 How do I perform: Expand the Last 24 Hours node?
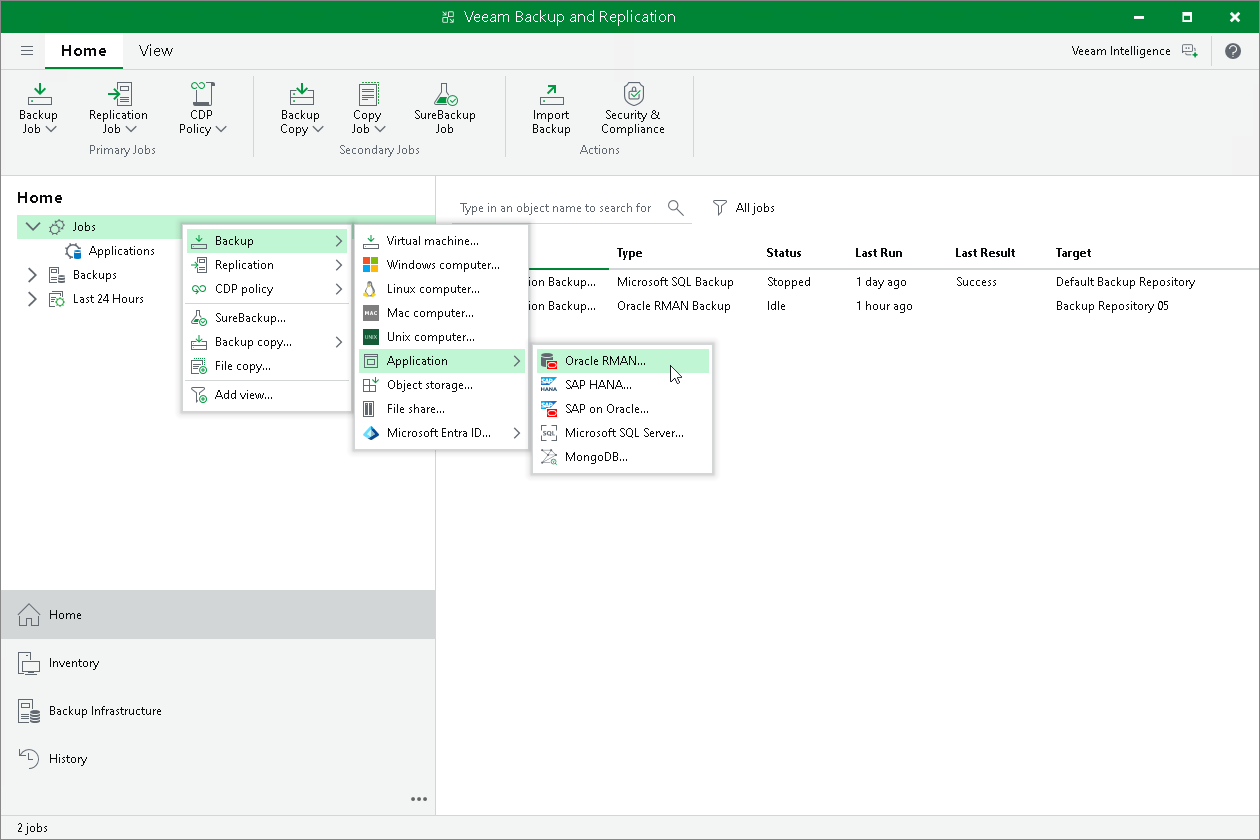32,299
